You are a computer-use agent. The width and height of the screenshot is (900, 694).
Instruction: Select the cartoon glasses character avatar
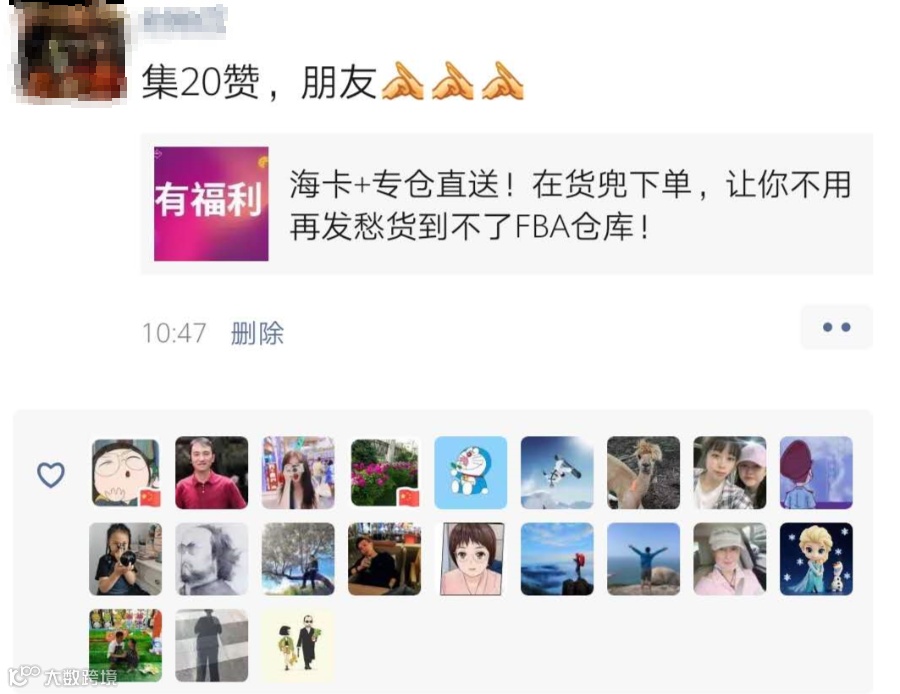(x=125, y=472)
